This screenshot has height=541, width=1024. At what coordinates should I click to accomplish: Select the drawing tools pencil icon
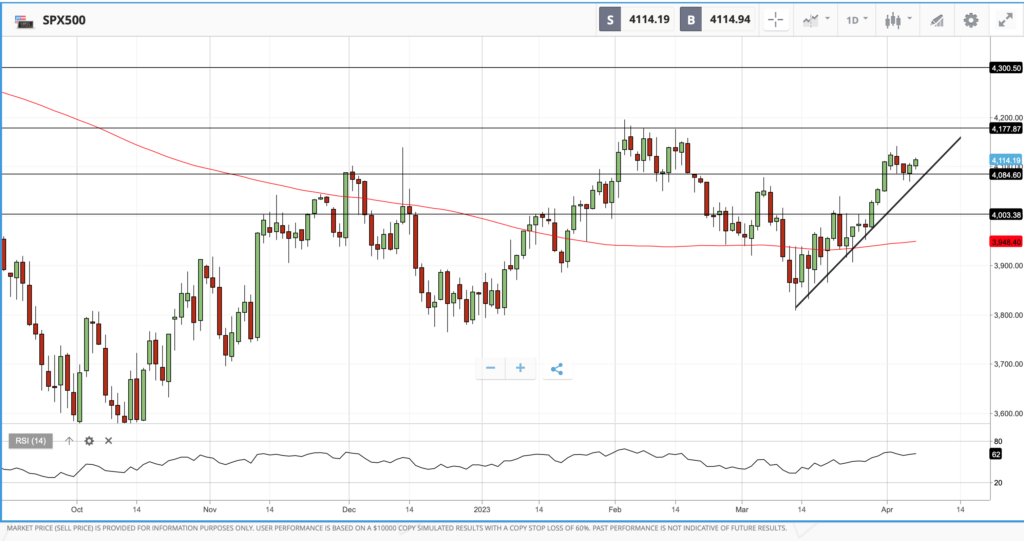[937, 19]
